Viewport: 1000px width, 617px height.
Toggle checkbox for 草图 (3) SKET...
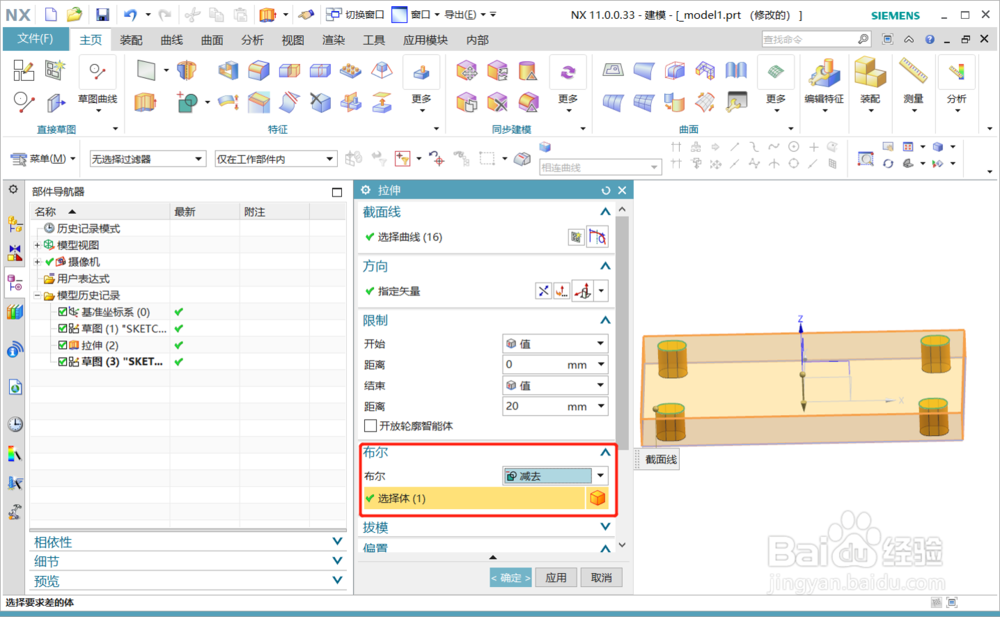[x=62, y=362]
